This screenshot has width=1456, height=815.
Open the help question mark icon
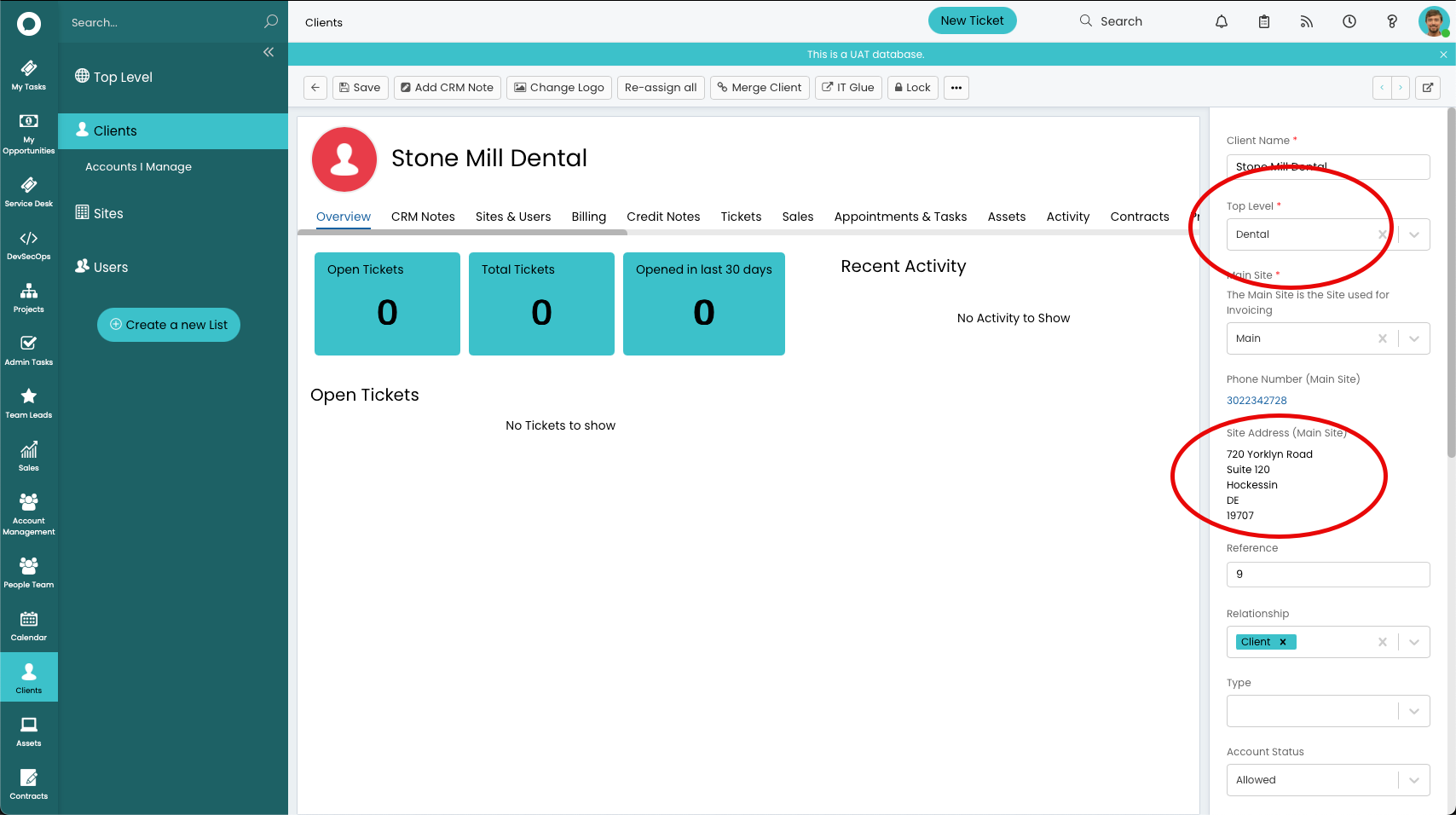point(1392,21)
